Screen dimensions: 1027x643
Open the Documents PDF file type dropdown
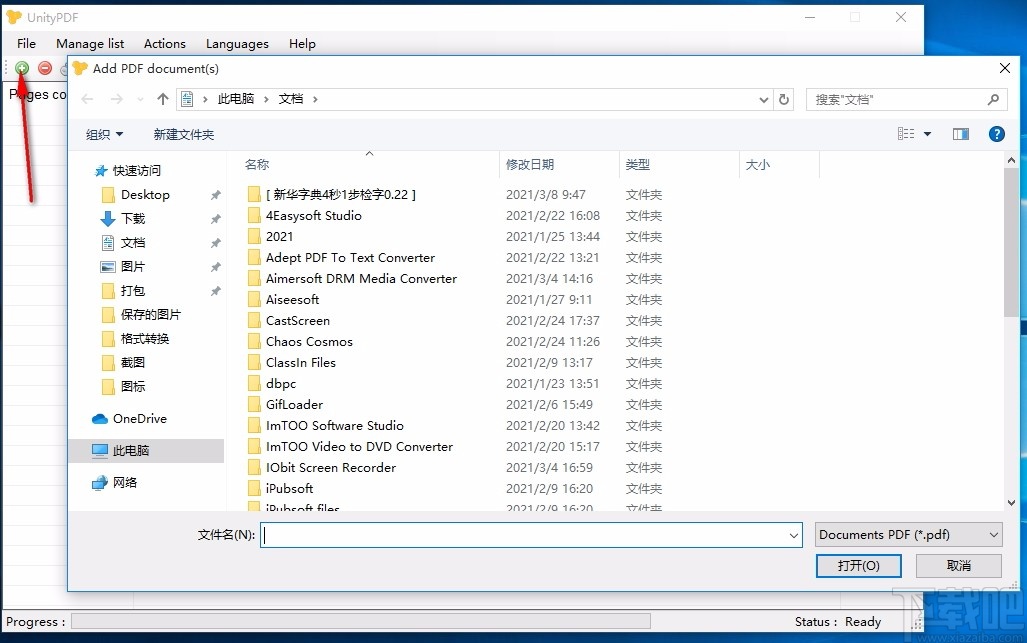coord(907,534)
